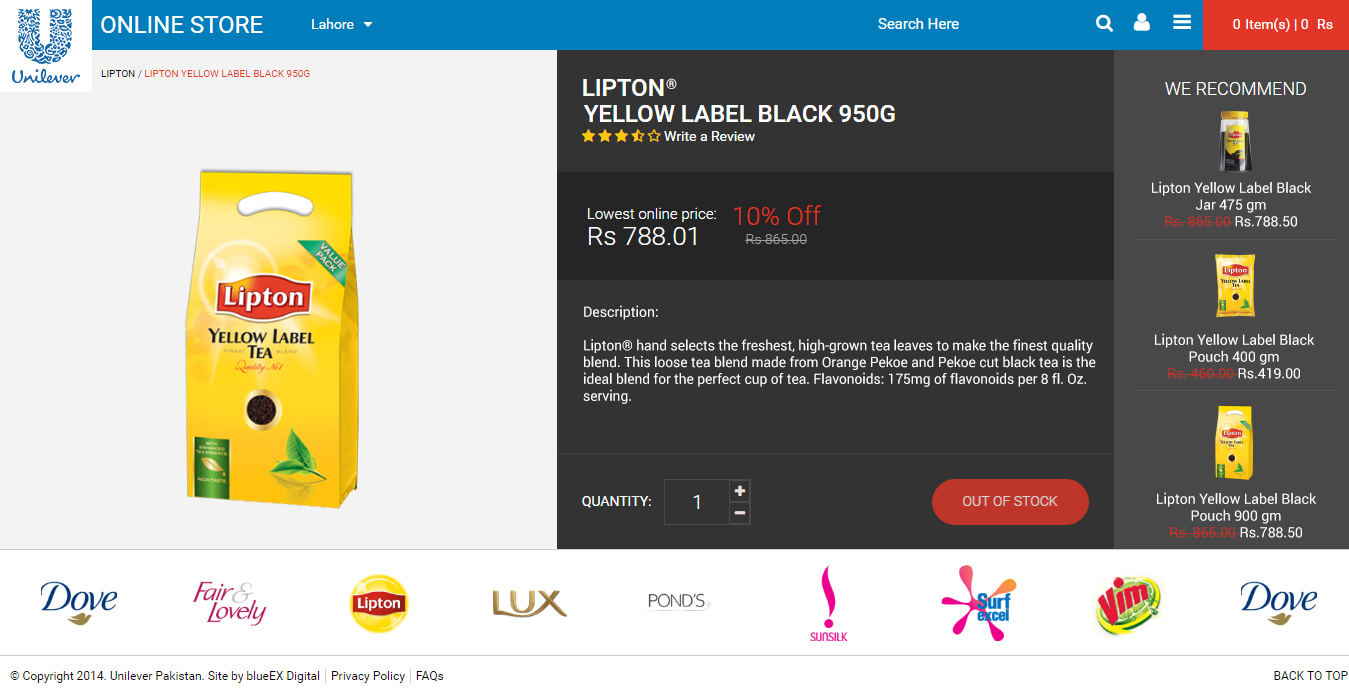Open the hamburger menu icon

pyautogui.click(x=1182, y=22)
